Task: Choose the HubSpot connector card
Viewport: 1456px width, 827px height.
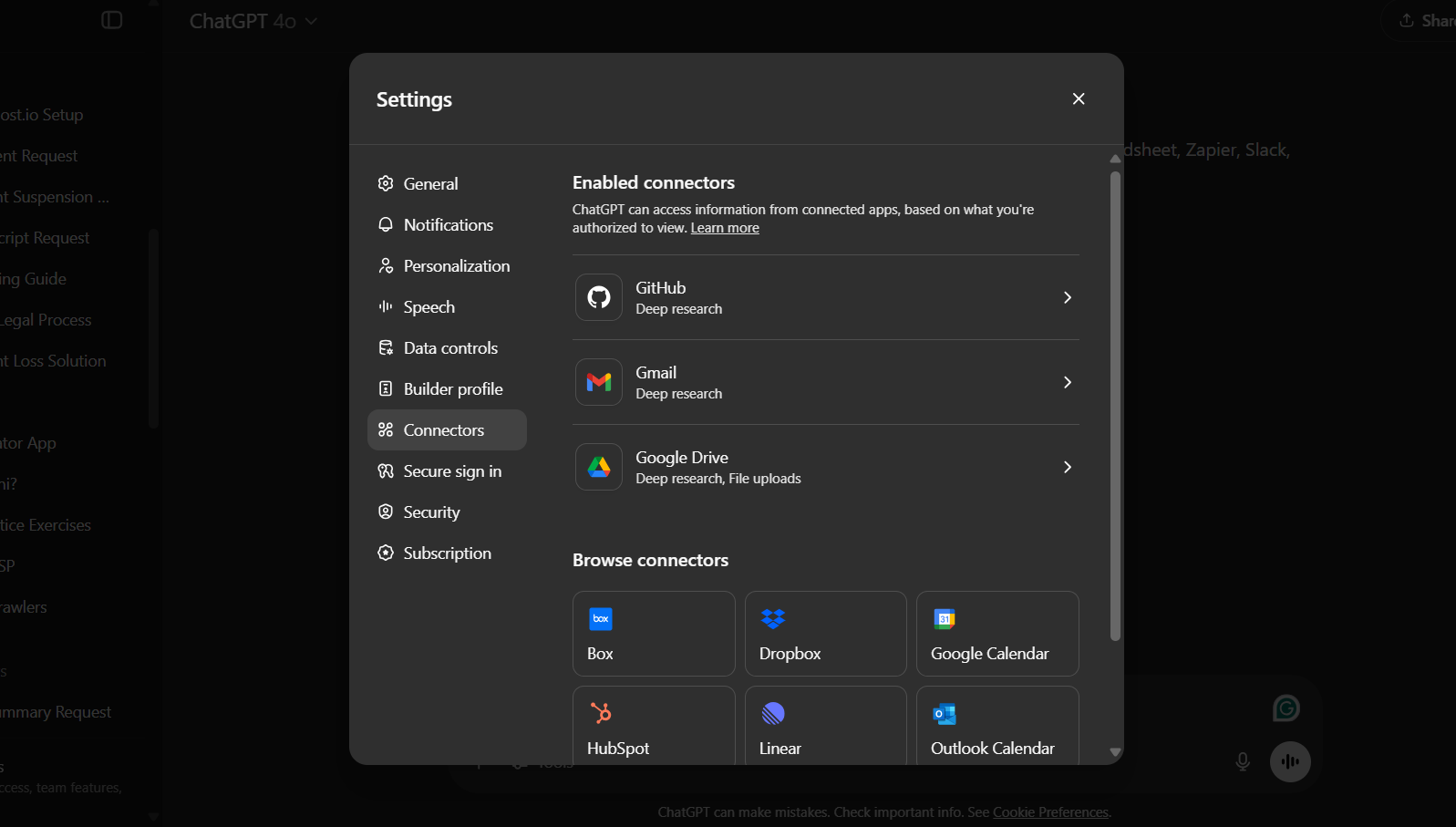Action: coord(654,725)
